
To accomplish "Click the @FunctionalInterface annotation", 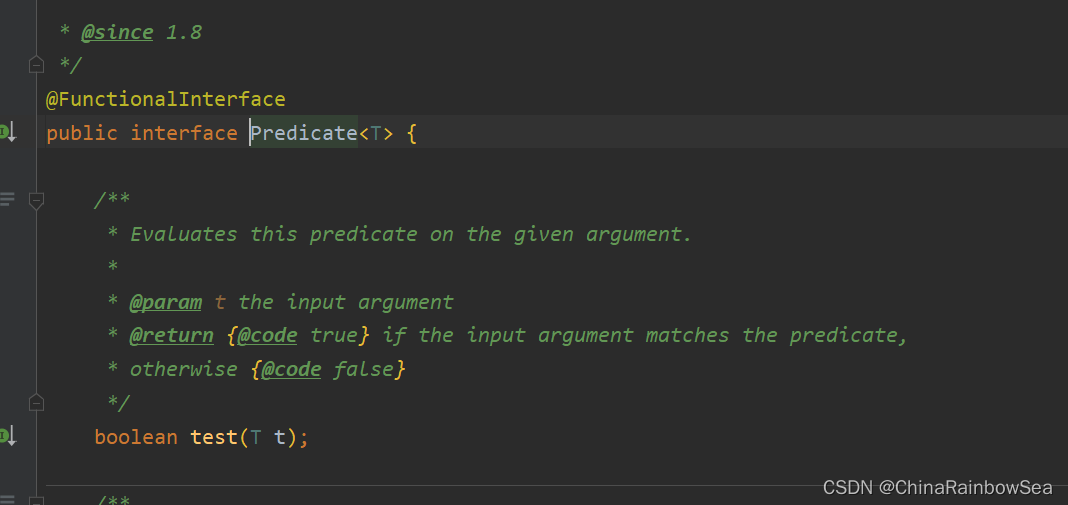I will 166,100.
